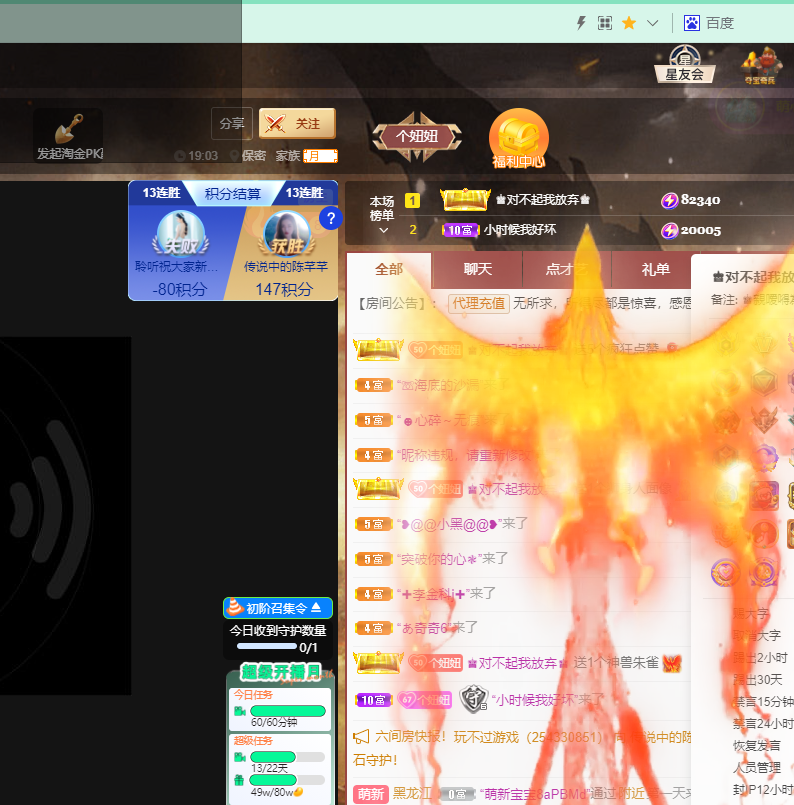
Task: Start 发起淘金PK with the shovel icon
Action: pyautogui.click(x=69, y=136)
